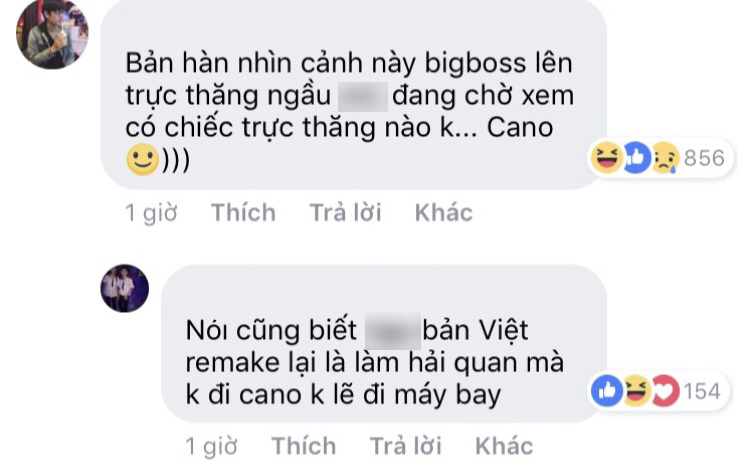Image resolution: width=750 pixels, height=462 pixels.
Task: Click Trả lời under the bigboss comment
Action: pyautogui.click(x=345, y=212)
